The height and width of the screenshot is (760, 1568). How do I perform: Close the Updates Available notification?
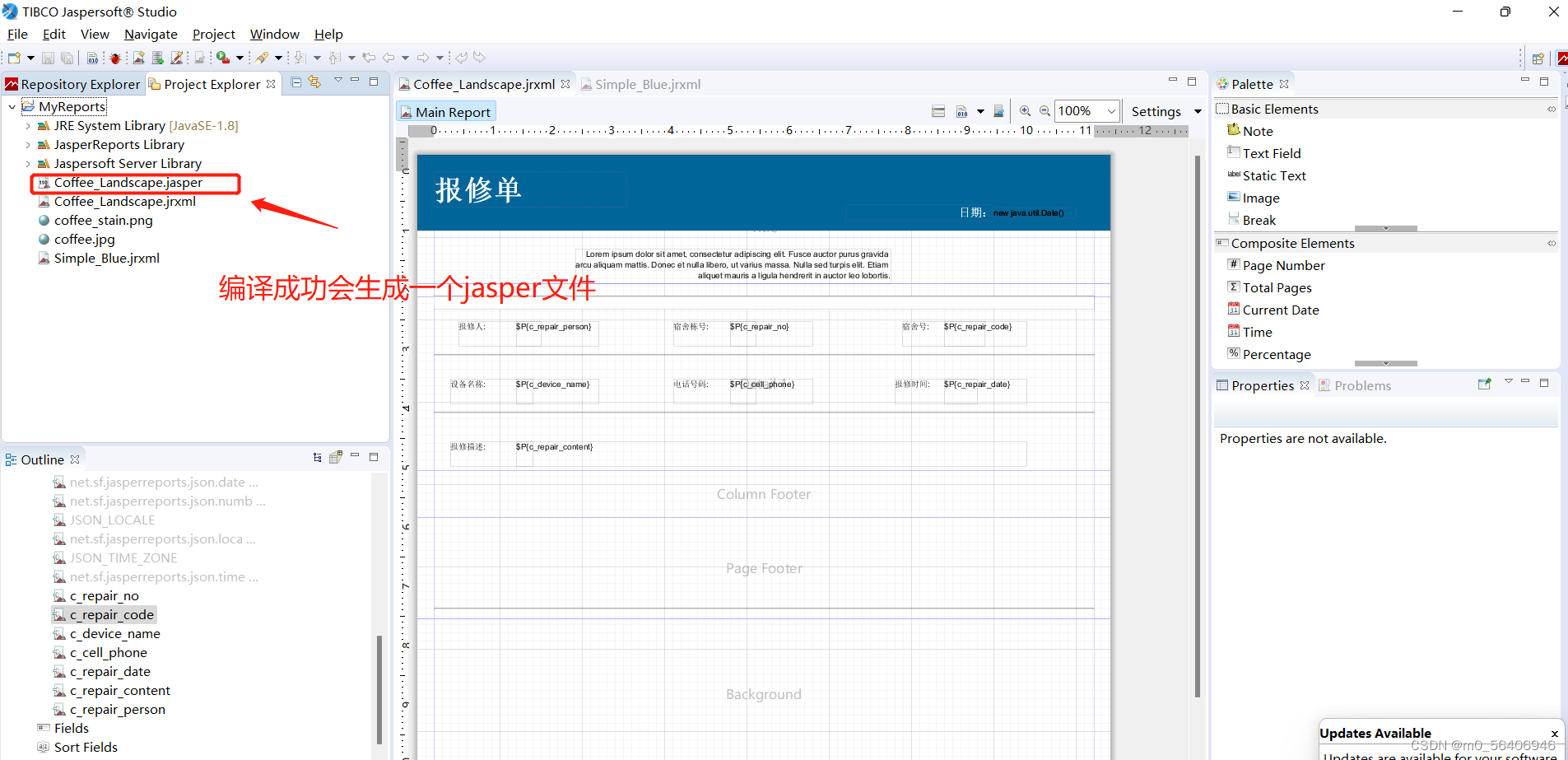click(x=1554, y=733)
